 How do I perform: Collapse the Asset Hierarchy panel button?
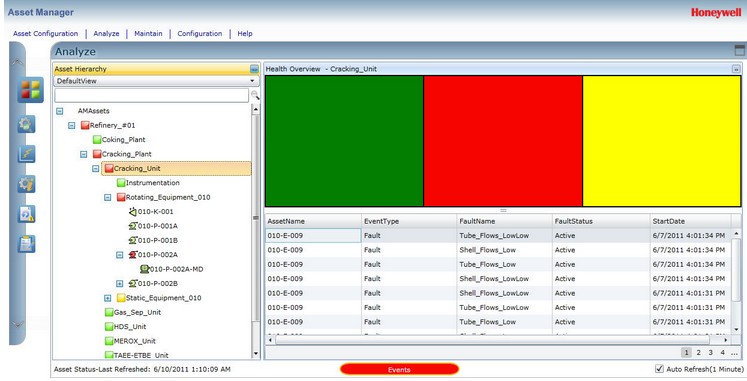pos(254,69)
